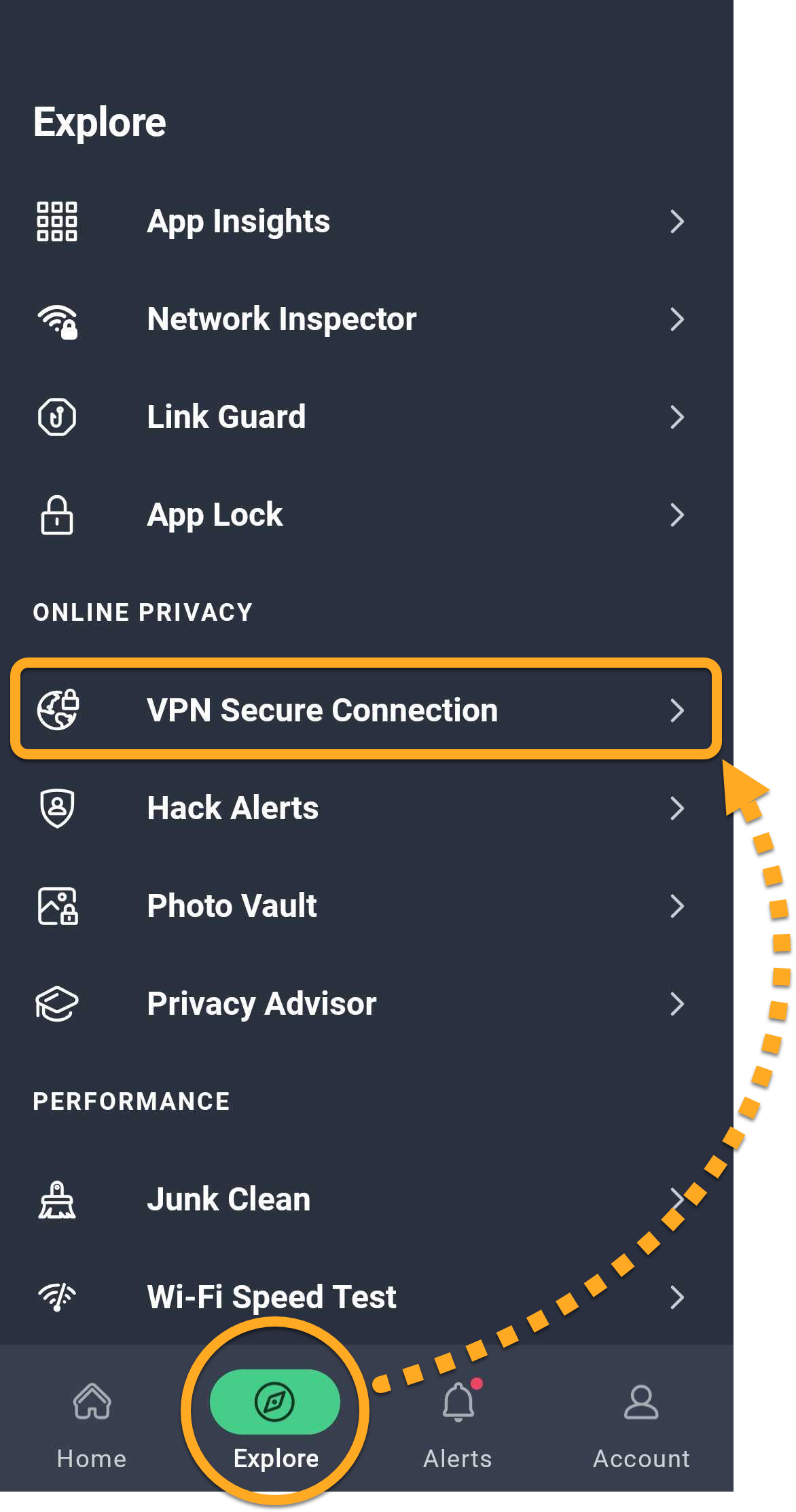
Task: Tap the Network Inspector Wi-Fi lock icon
Action: (58, 321)
